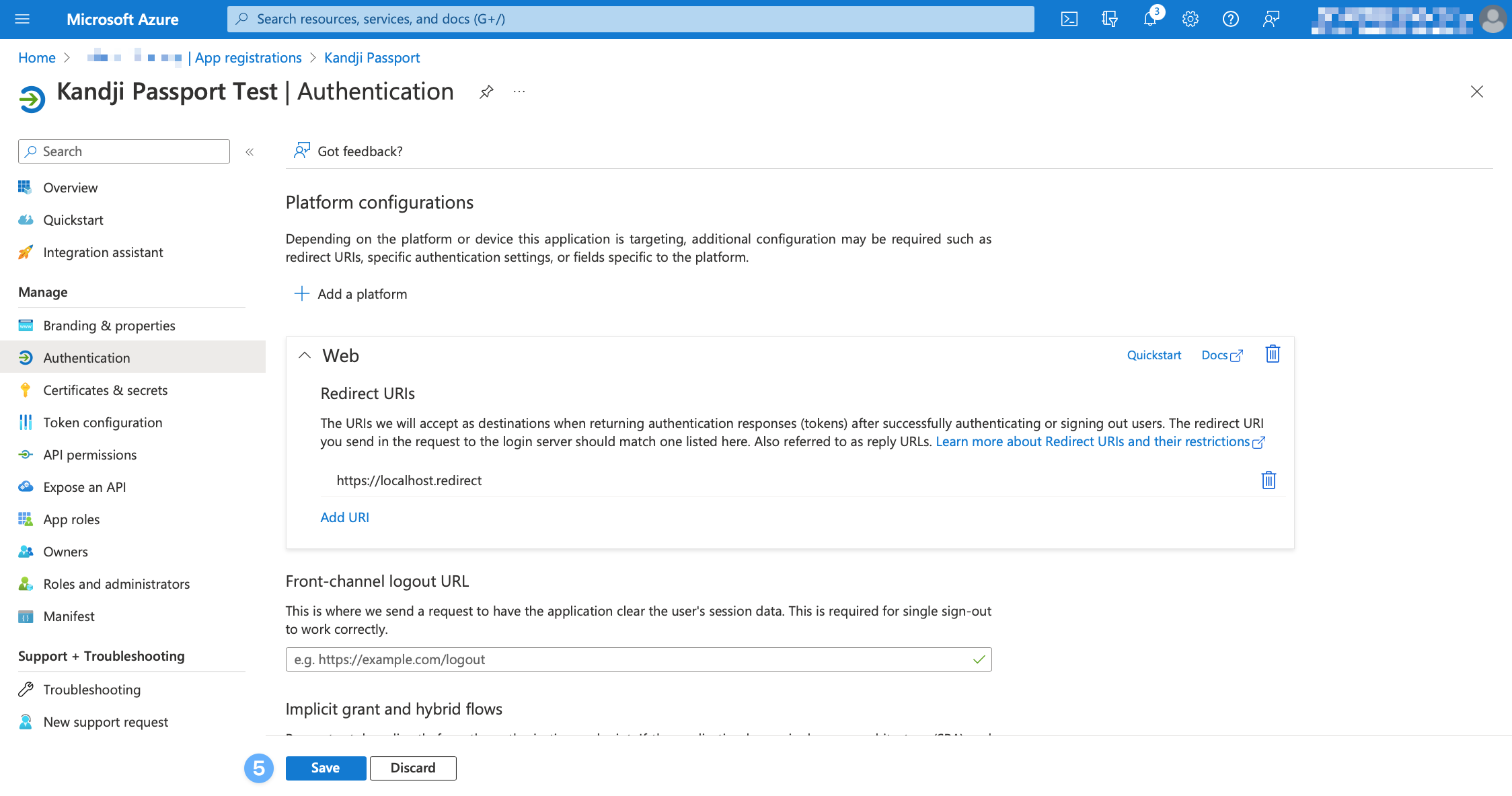Image resolution: width=1512 pixels, height=796 pixels.
Task: Launch Cloud Shell from the top bar
Action: click(x=1069, y=19)
